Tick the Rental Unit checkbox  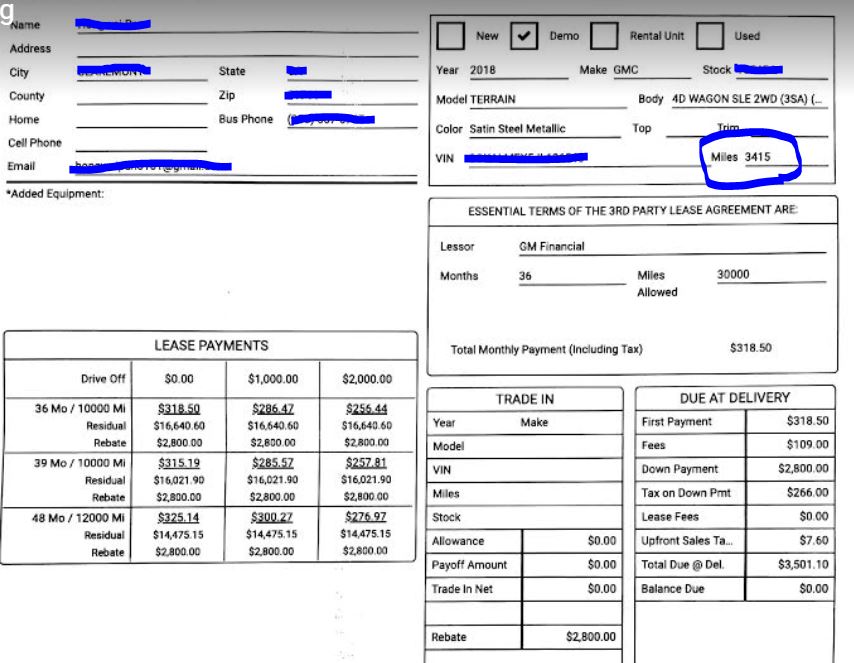[604, 36]
